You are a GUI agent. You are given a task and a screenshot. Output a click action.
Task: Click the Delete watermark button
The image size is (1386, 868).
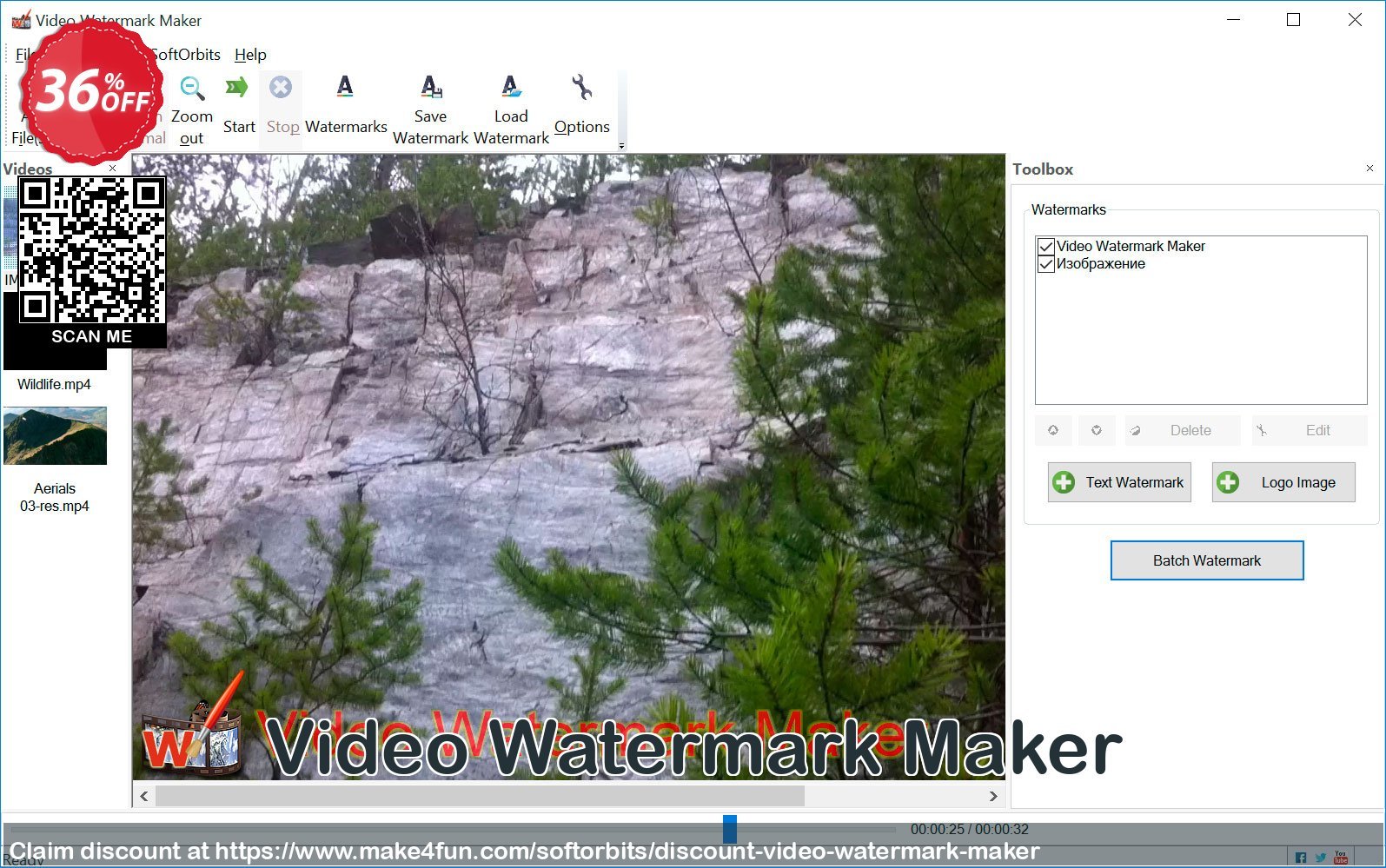click(1181, 430)
